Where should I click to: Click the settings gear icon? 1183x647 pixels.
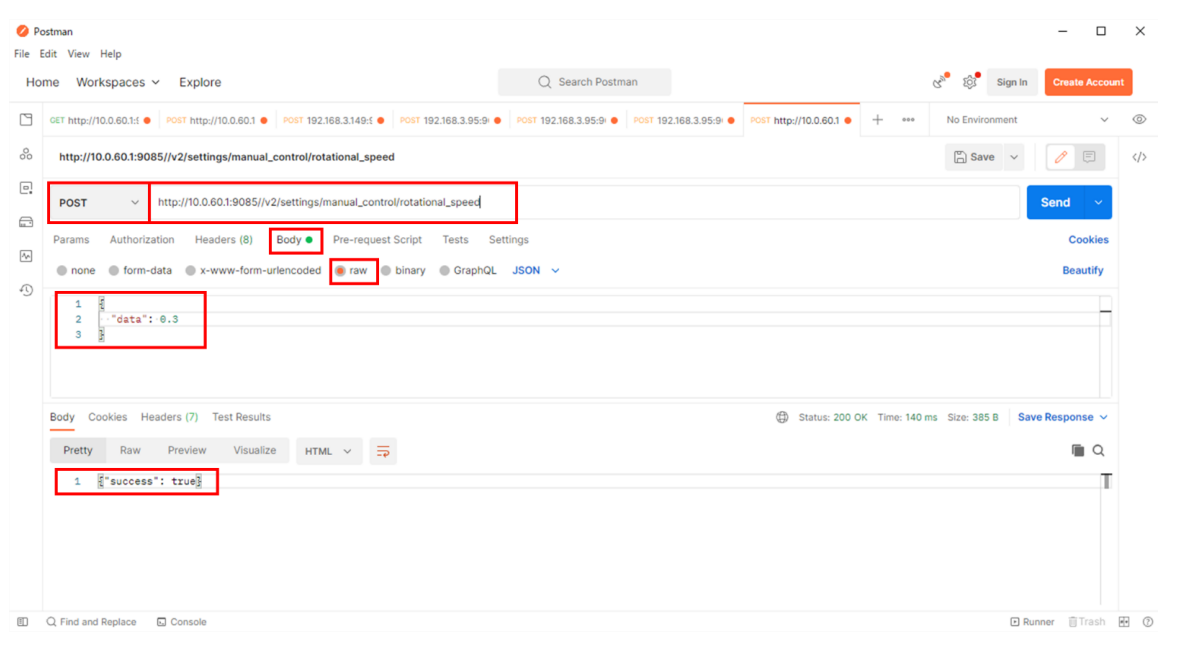(x=969, y=82)
